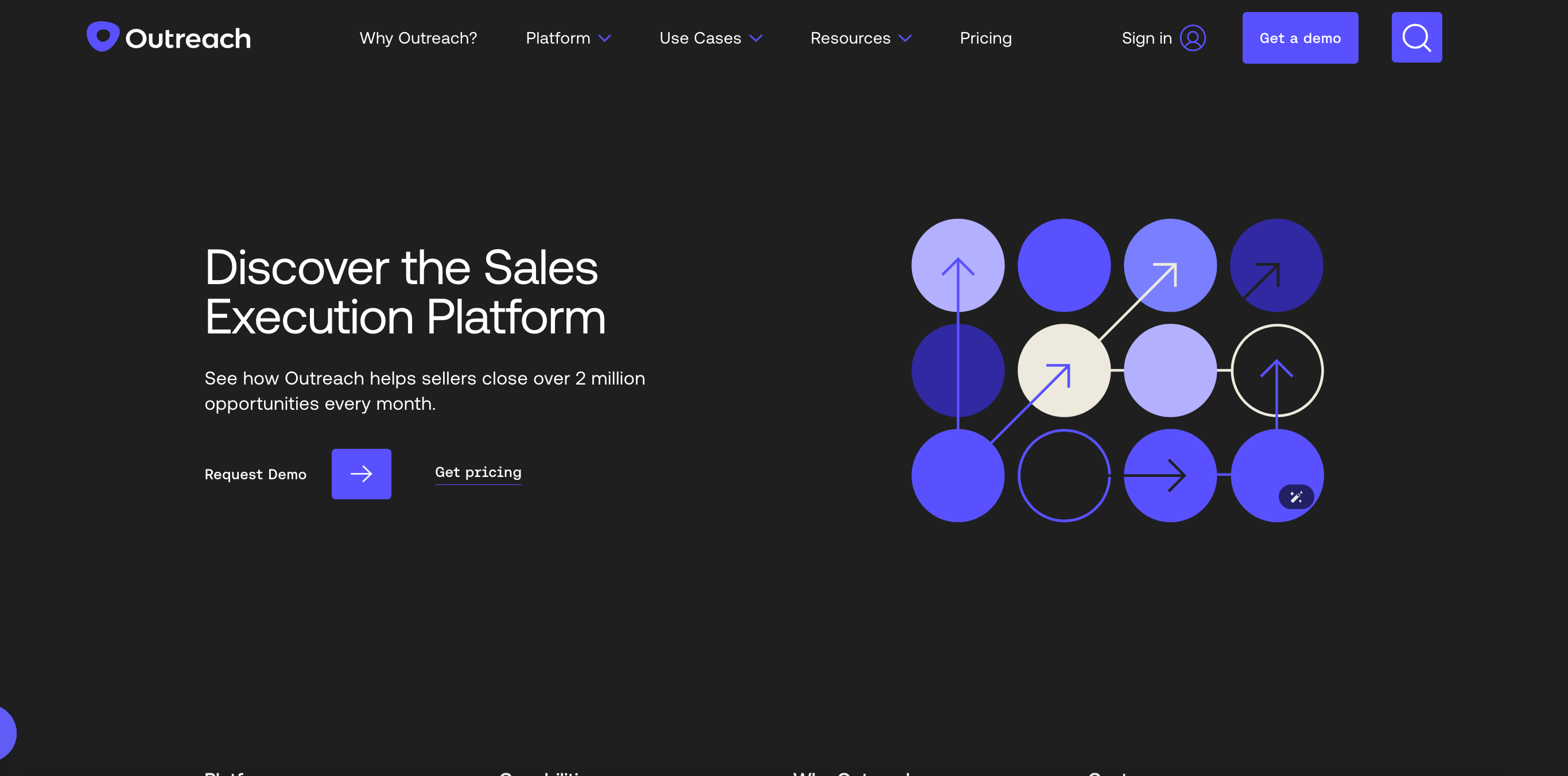Open the search icon button
1568x776 pixels.
tap(1416, 37)
